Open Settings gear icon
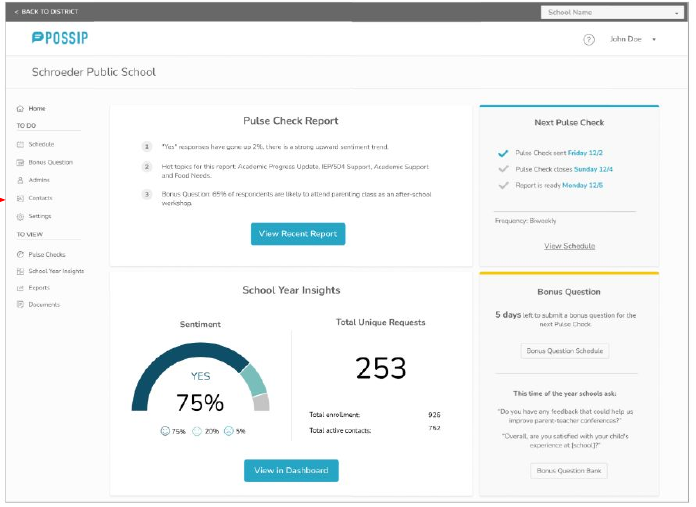The image size is (696, 507). pyautogui.click(x=20, y=217)
